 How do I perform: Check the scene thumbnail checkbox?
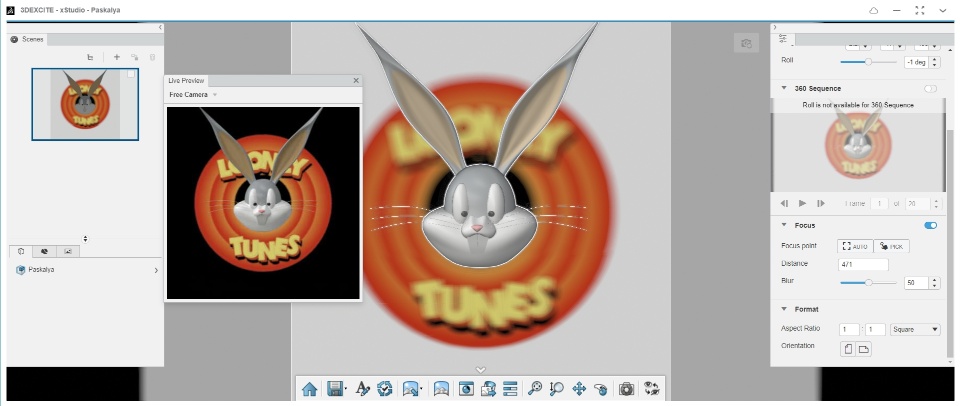point(131,74)
